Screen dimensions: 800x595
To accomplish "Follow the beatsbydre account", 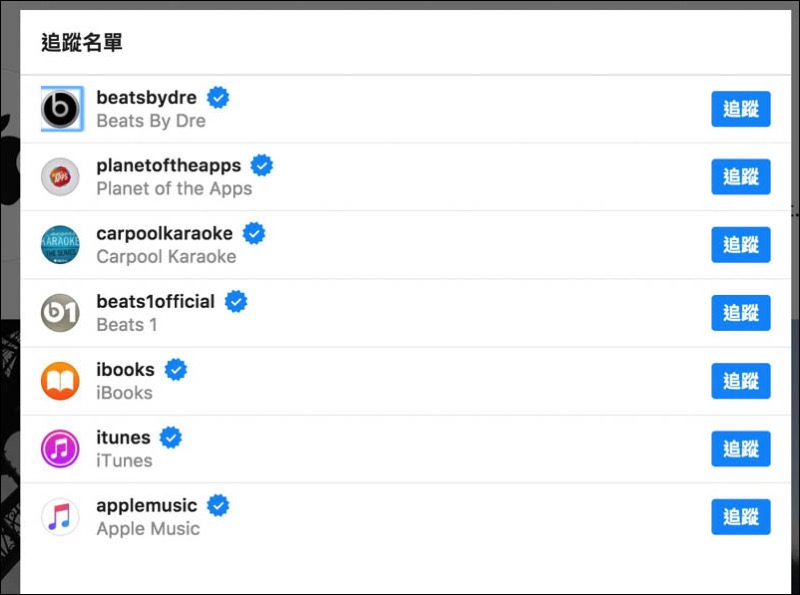I will (x=741, y=109).
